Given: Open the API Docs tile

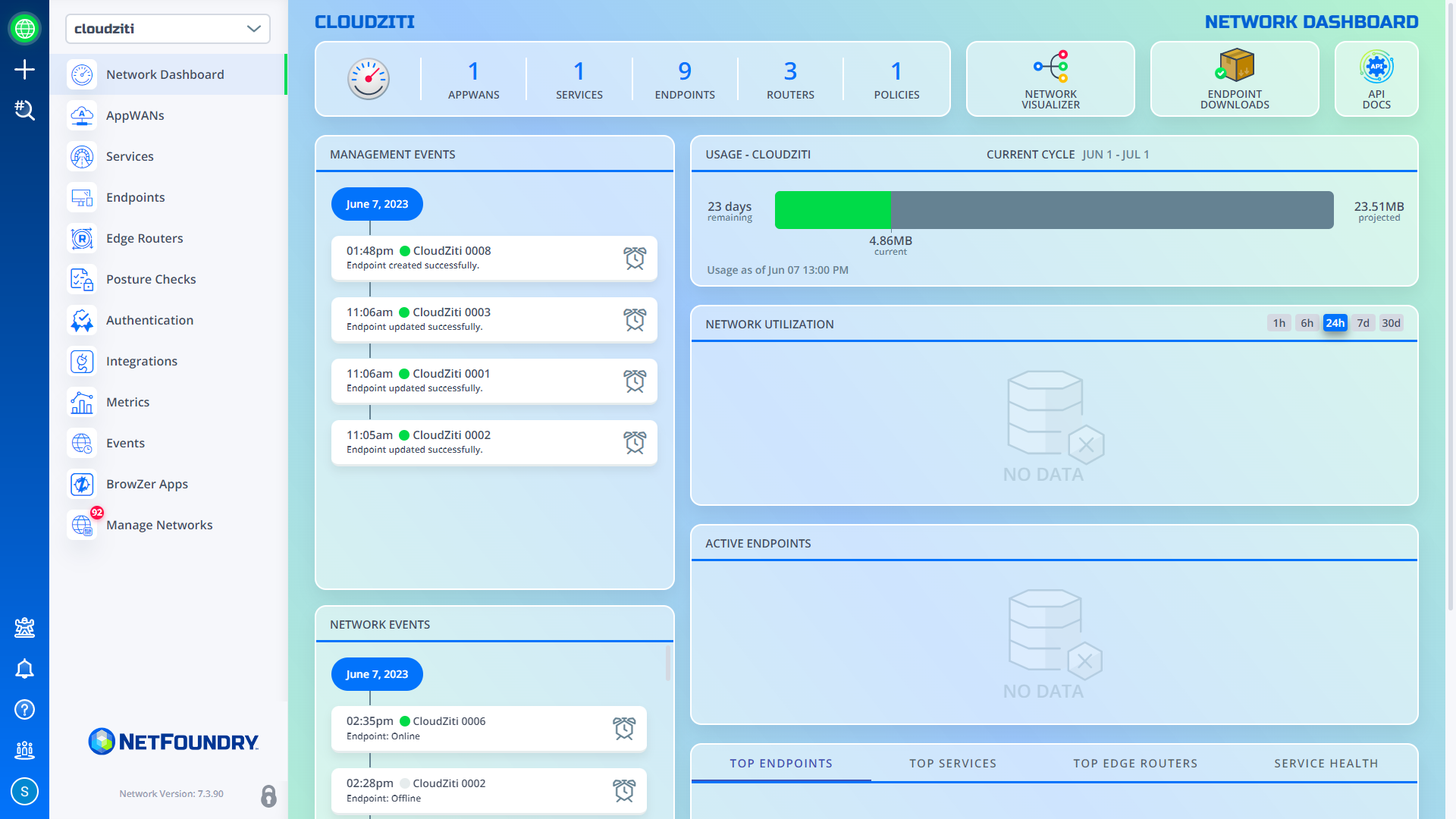Looking at the screenshot, I should coord(1376,79).
